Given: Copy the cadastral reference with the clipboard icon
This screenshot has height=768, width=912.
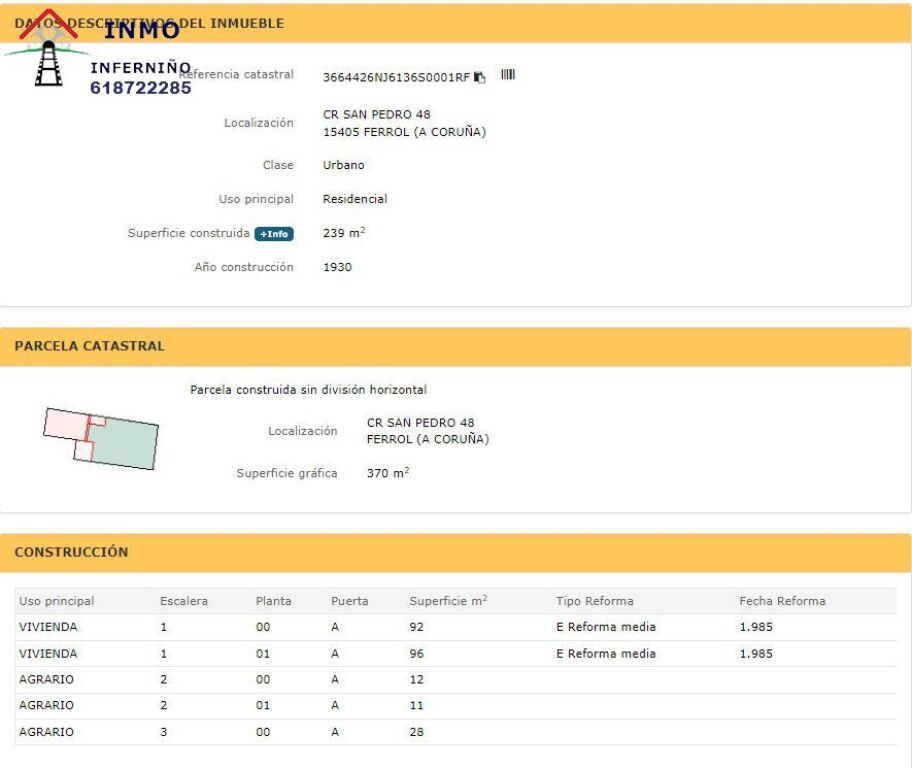Looking at the screenshot, I should click(x=479, y=77).
